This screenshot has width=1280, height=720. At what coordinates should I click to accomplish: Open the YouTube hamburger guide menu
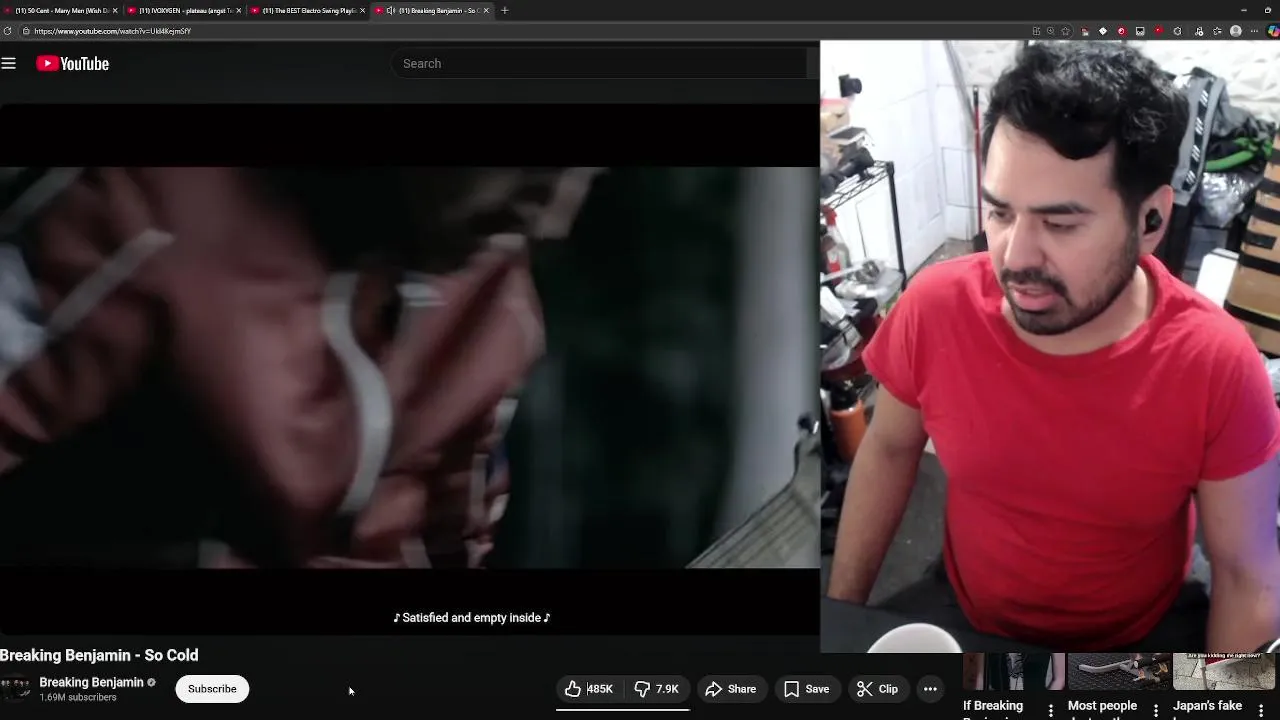tap(9, 63)
